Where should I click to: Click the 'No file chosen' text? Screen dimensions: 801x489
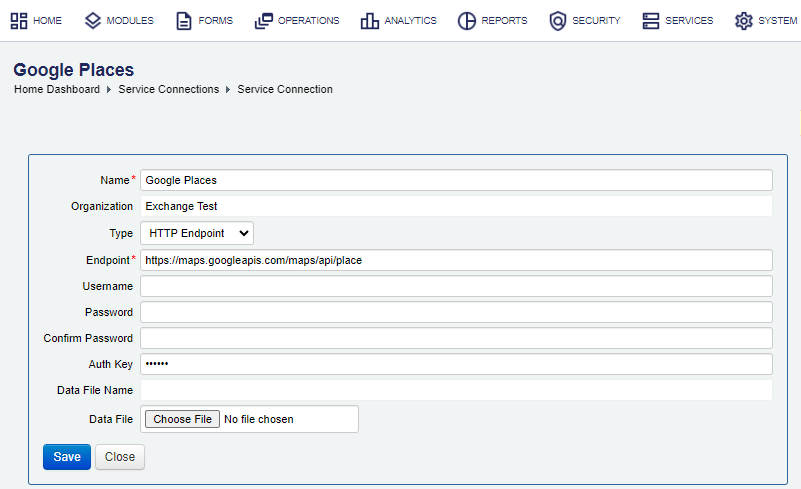258,419
